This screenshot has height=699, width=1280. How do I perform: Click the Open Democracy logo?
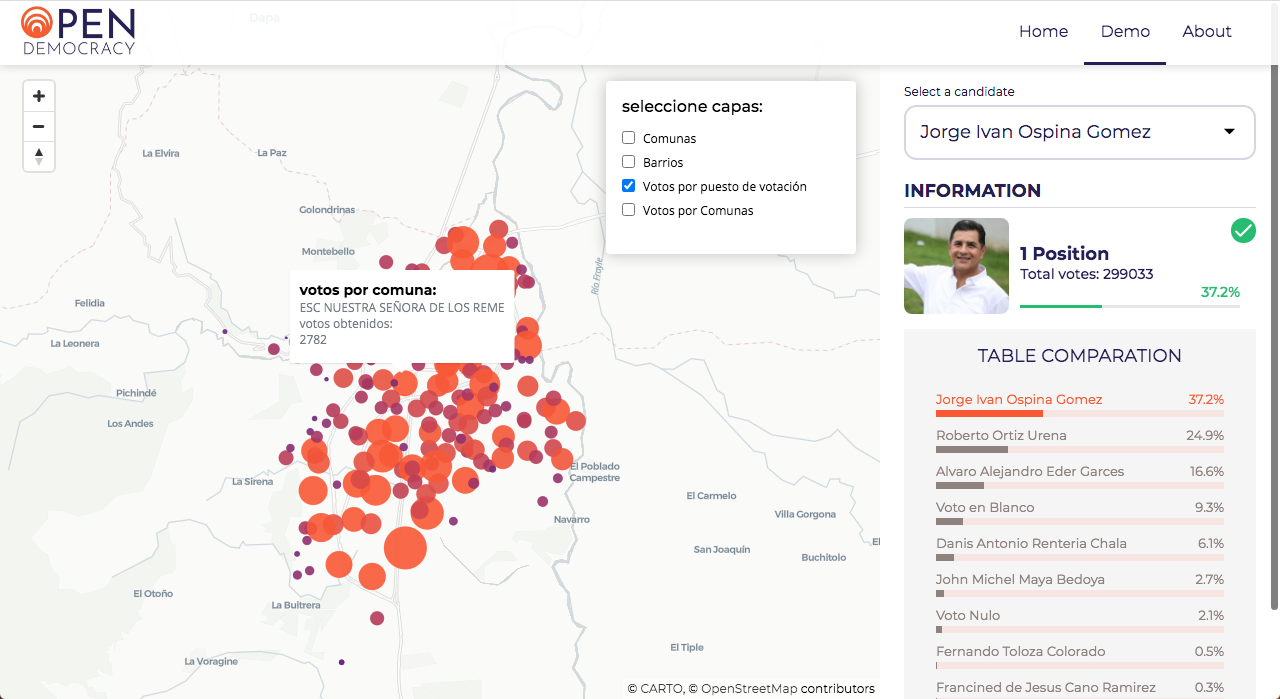[x=78, y=30]
